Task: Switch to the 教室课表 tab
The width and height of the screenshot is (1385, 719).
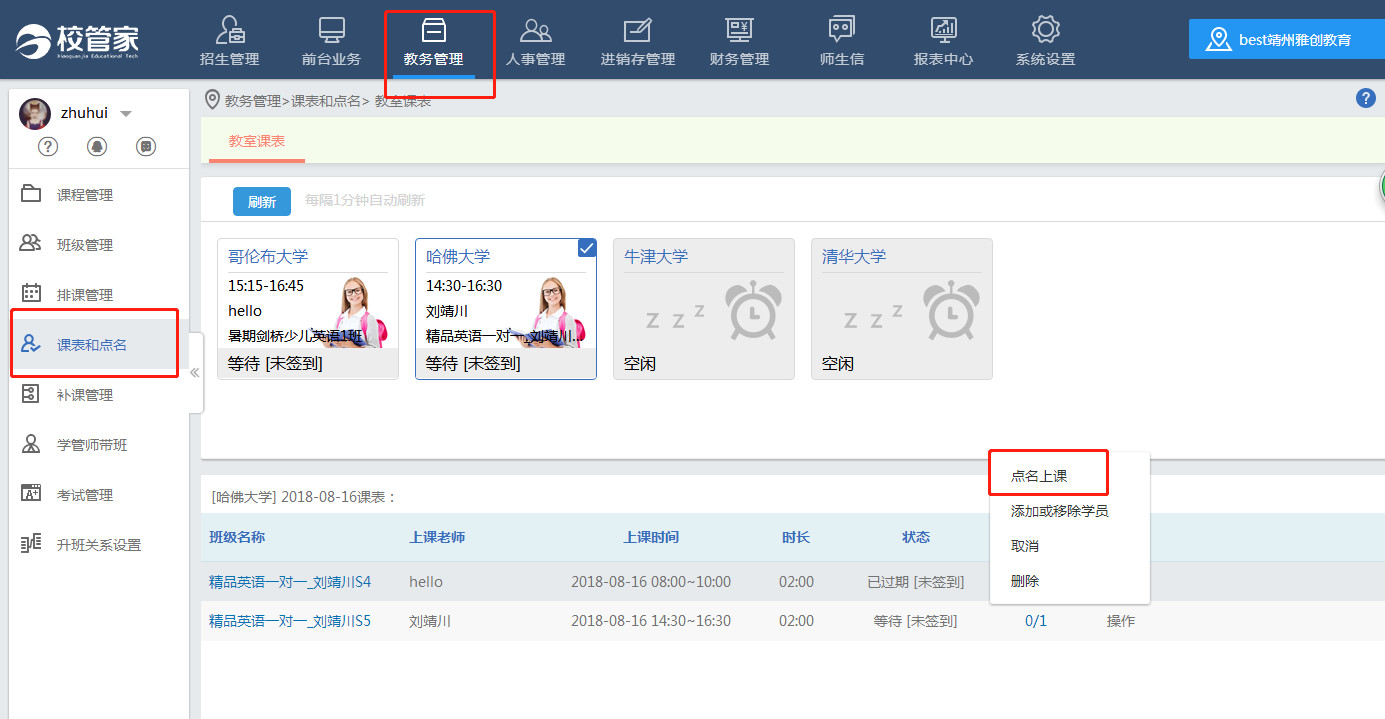Action: 257,141
